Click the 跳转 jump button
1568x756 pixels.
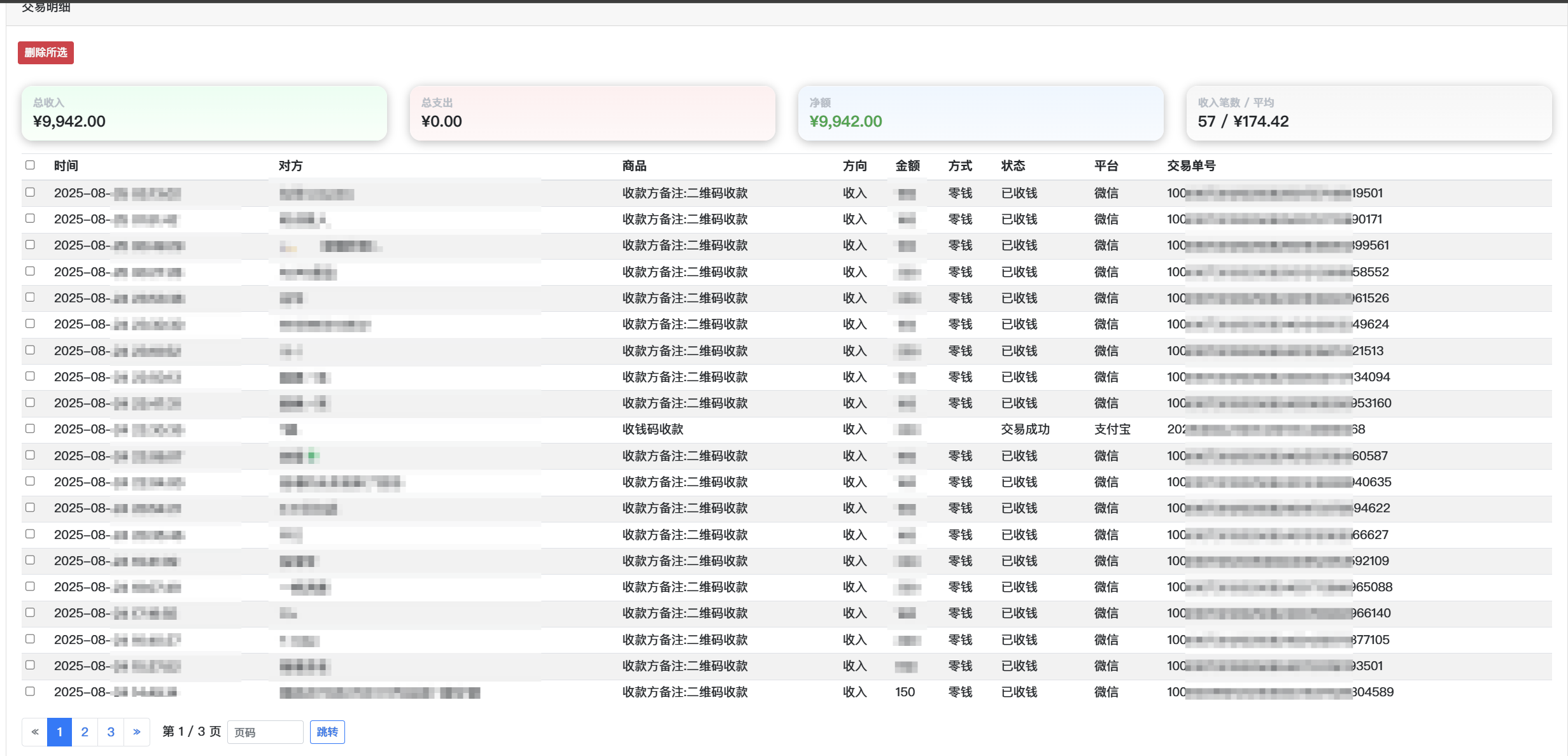point(327,732)
